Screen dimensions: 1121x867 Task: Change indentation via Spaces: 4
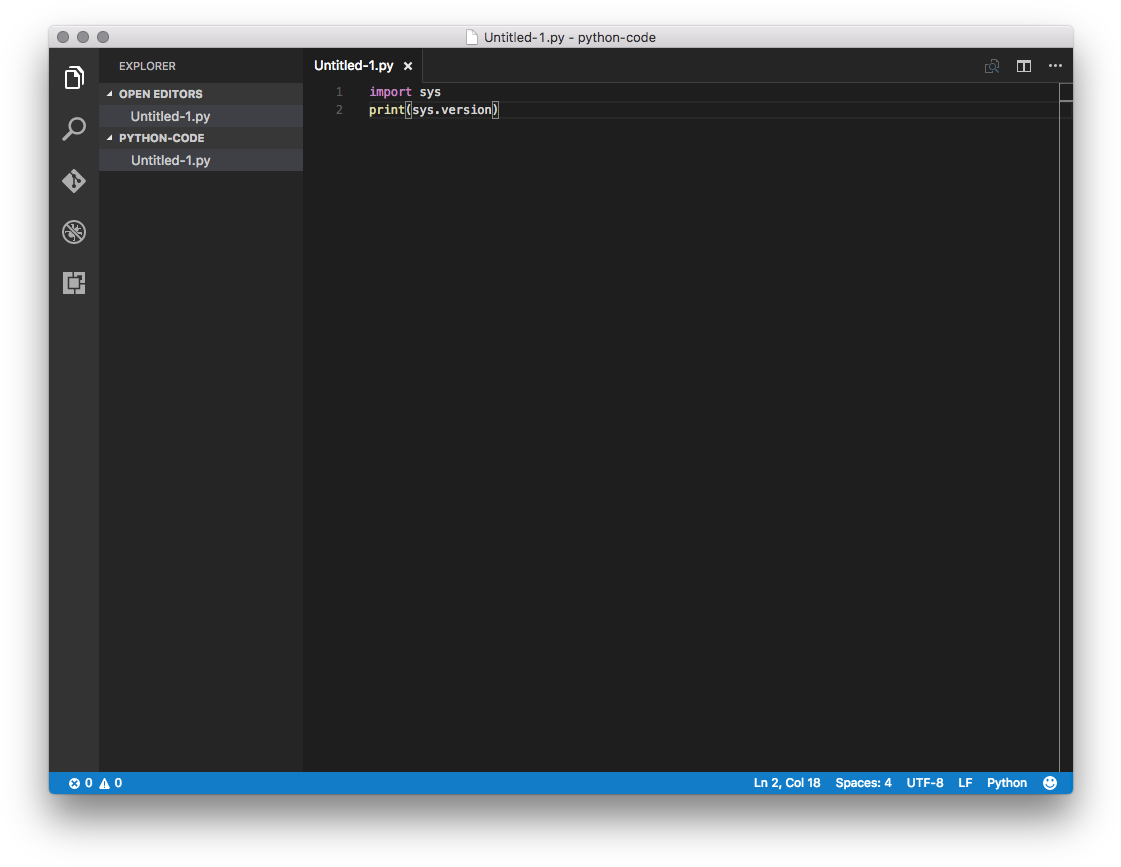863,783
